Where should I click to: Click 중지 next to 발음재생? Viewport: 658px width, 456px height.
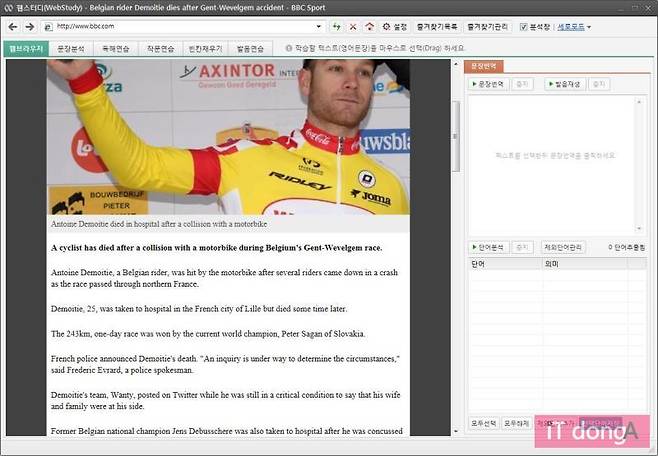click(x=599, y=84)
